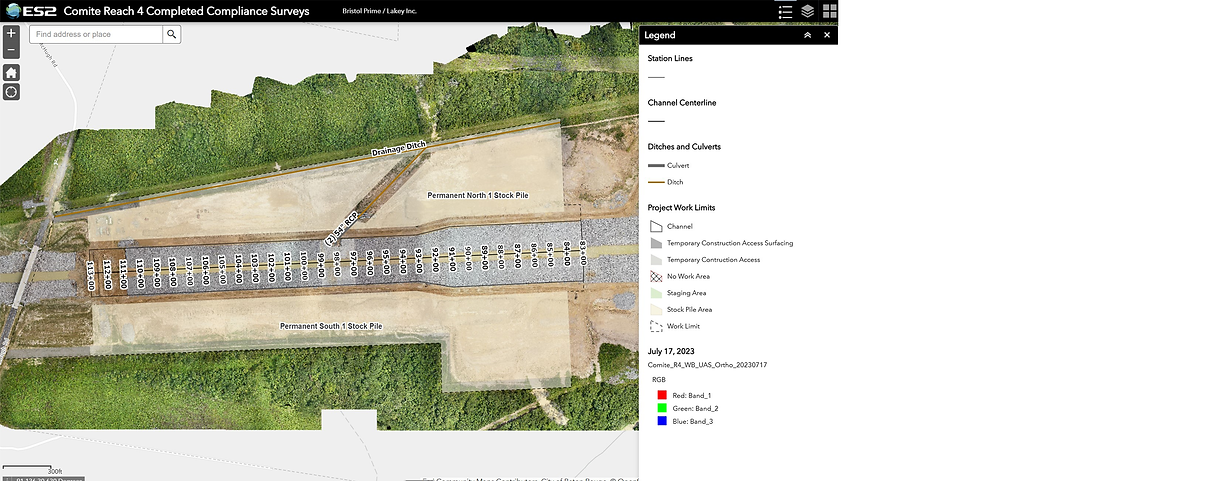The width and height of the screenshot is (1229, 481).
Task: Click the Legend panel title
Action: click(660, 35)
